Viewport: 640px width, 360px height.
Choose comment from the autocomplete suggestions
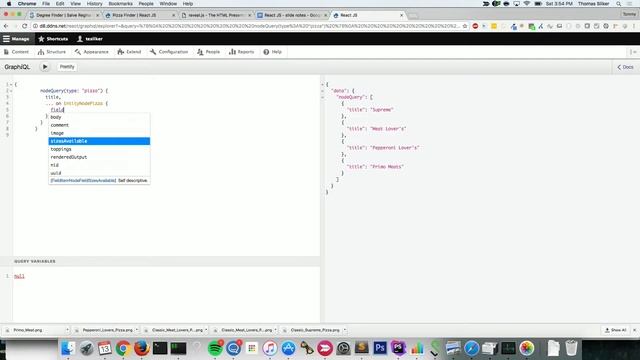click(99, 125)
